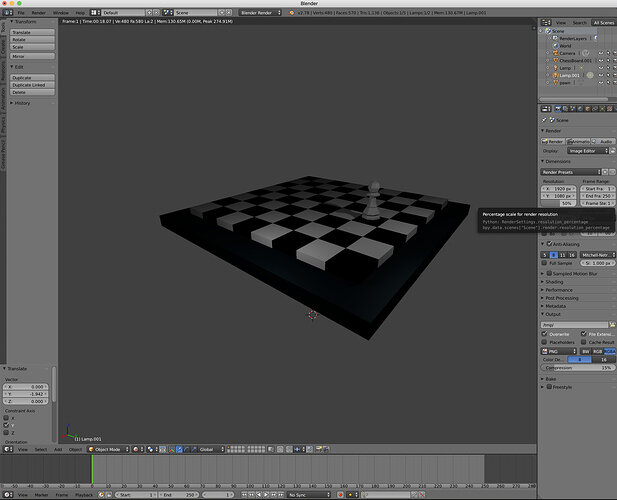The width and height of the screenshot is (617, 500).
Task: Disable the Anti-Aliasing checkbox
Action: click(x=549, y=244)
